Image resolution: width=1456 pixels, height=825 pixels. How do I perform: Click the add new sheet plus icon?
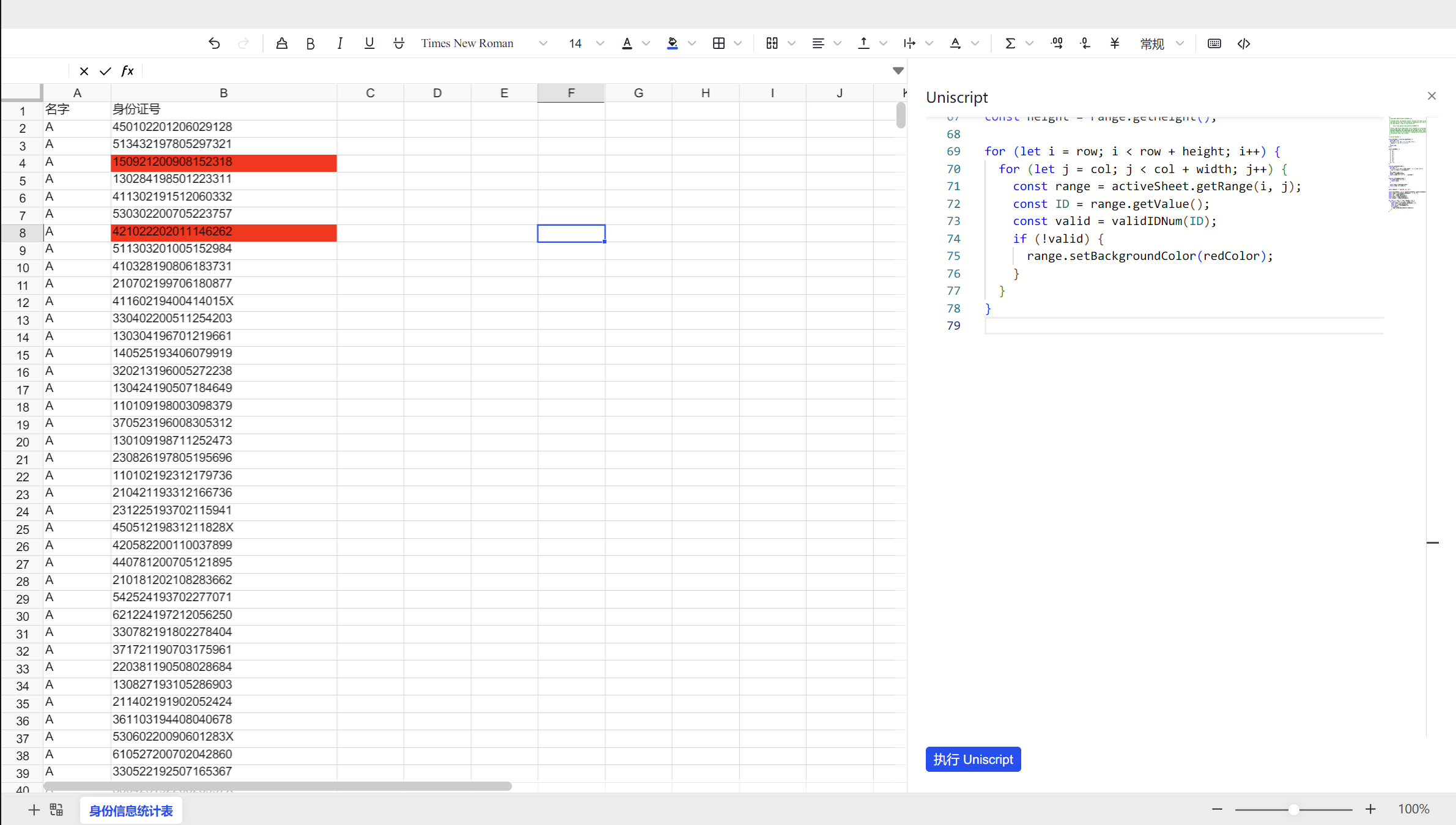point(34,810)
